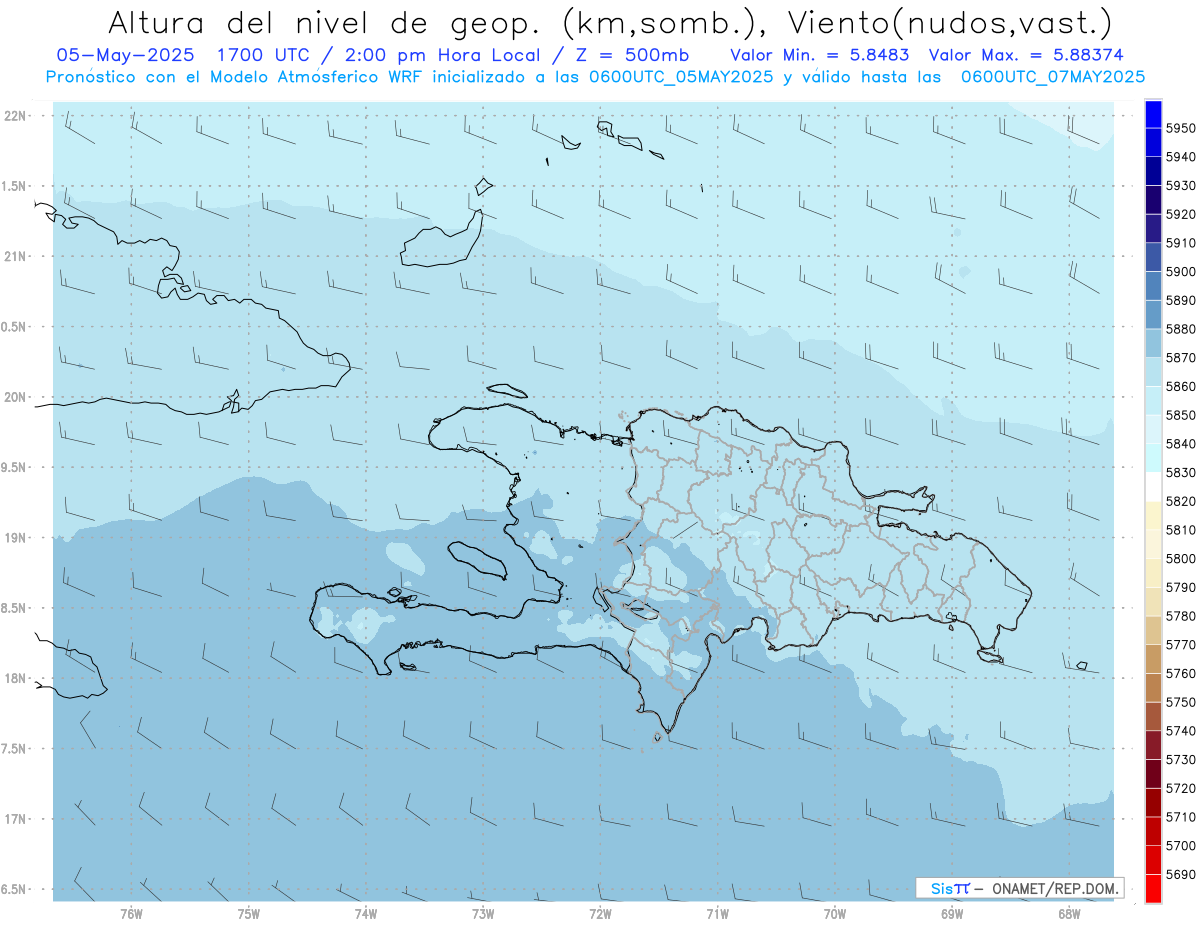Click the '21N' latitude label

[15, 257]
